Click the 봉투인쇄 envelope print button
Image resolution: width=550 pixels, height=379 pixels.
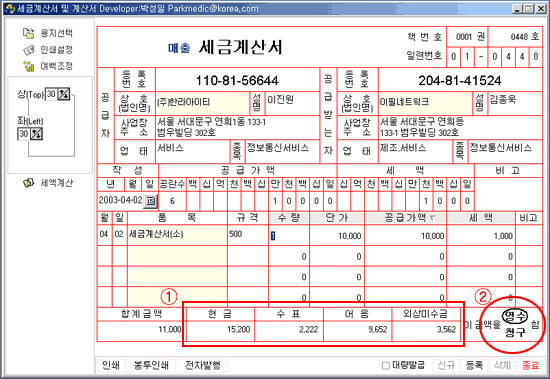pos(151,365)
